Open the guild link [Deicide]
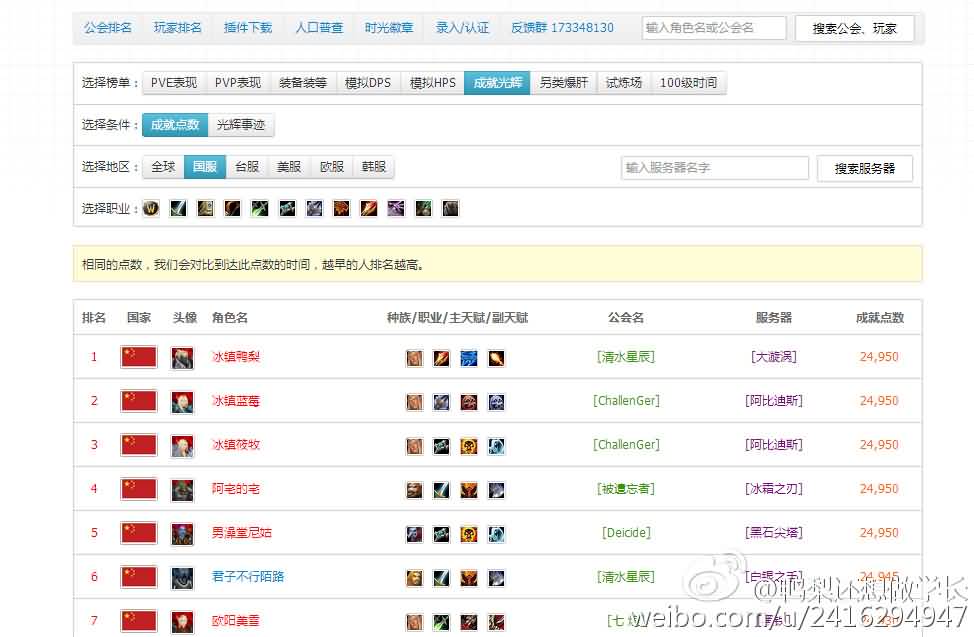Screen dimensions: 974x637 click(x=626, y=533)
